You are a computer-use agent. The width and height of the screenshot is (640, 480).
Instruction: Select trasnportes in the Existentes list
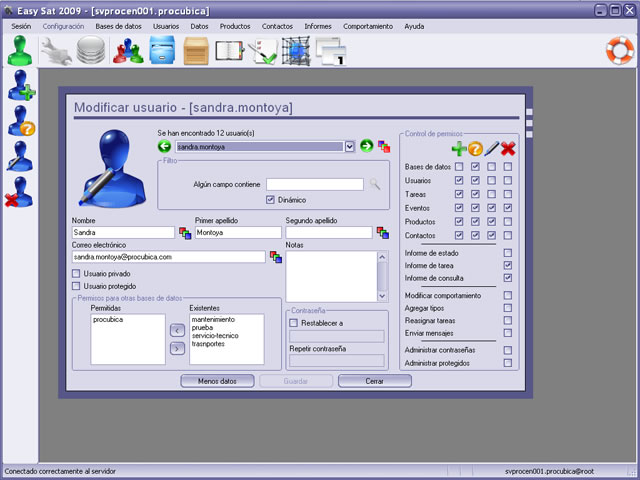[208, 344]
